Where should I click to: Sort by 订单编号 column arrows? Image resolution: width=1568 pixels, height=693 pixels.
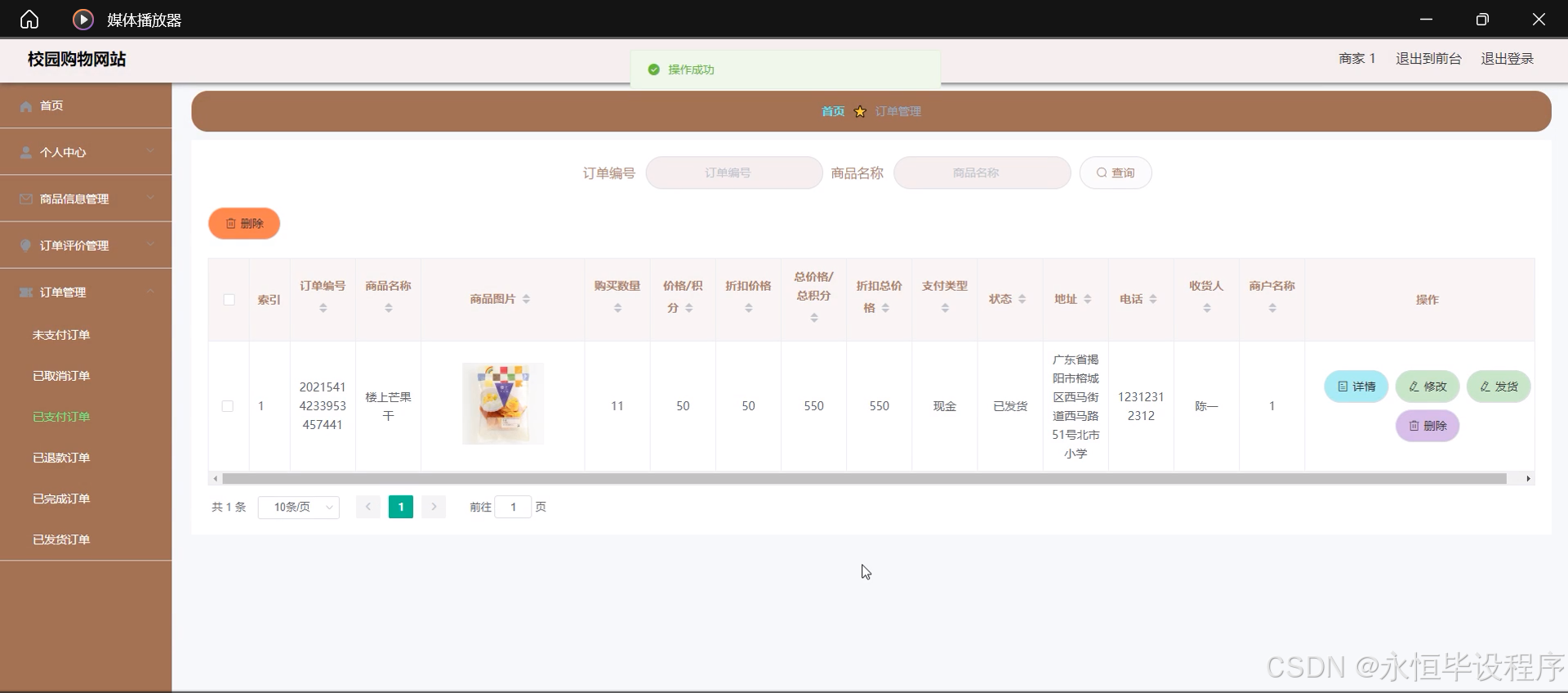(323, 308)
